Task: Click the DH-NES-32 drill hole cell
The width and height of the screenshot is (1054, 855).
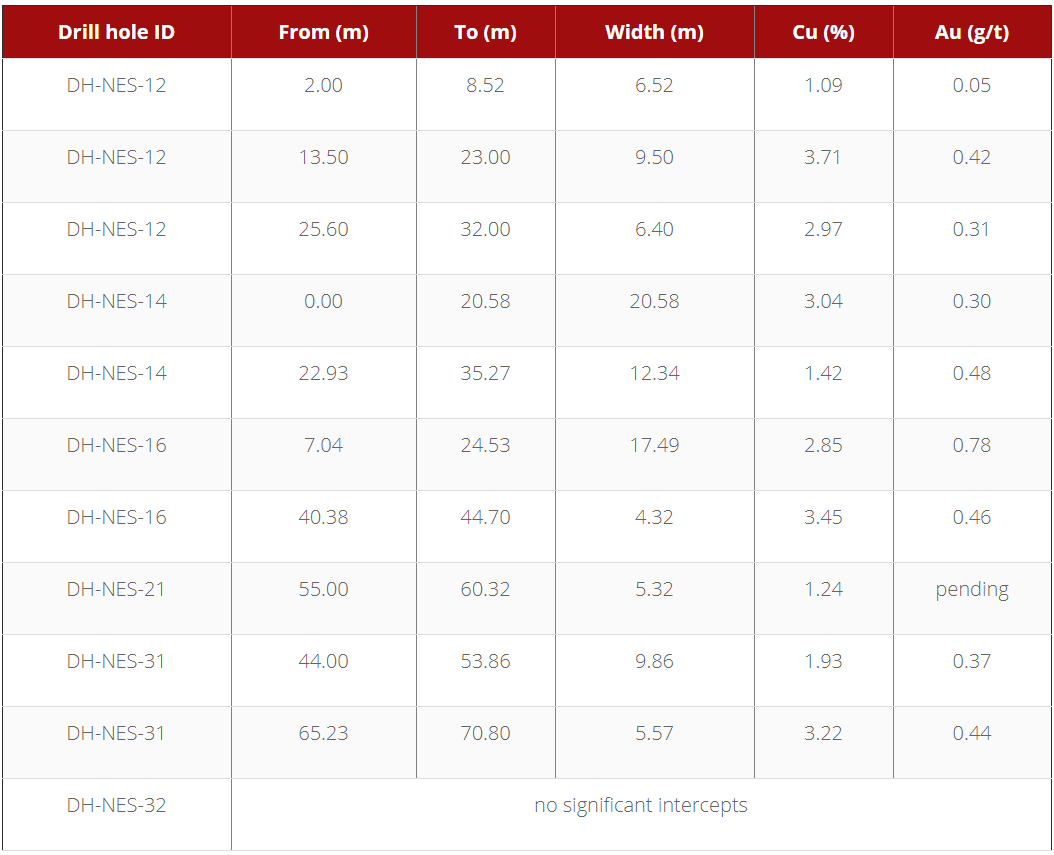Action: 116,805
